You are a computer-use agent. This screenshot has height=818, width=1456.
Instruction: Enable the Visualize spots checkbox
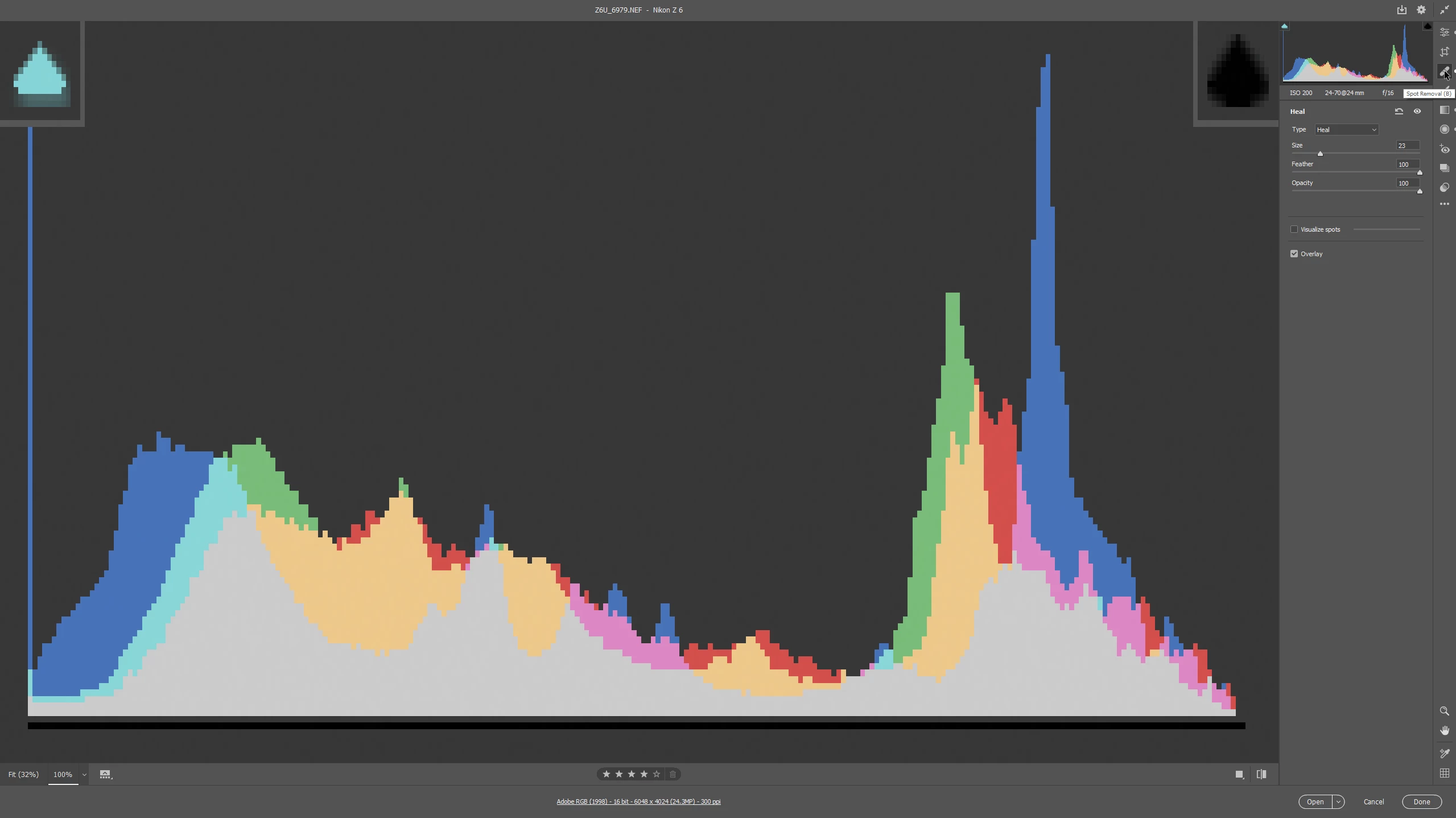point(1294,229)
